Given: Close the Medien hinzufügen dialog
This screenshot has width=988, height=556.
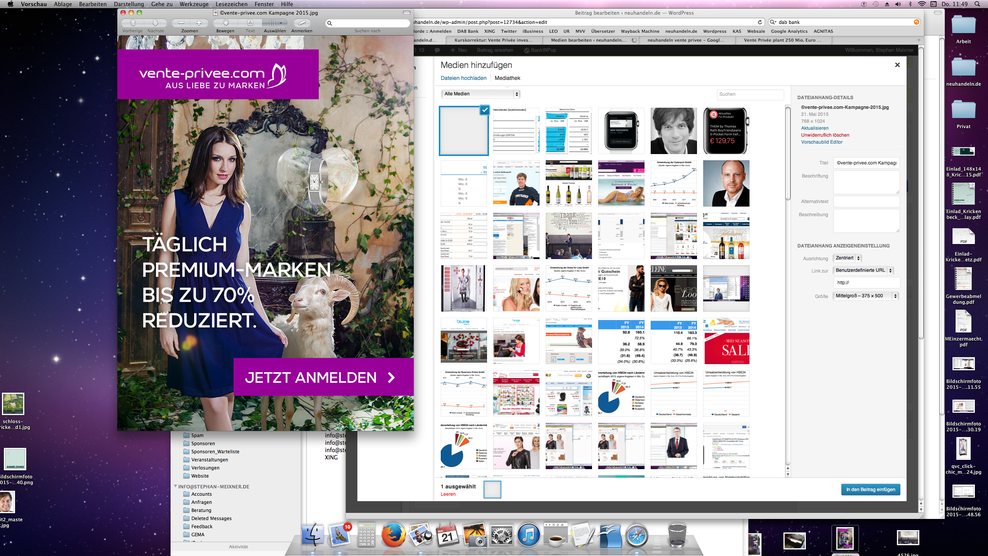Looking at the screenshot, I should (897, 65).
